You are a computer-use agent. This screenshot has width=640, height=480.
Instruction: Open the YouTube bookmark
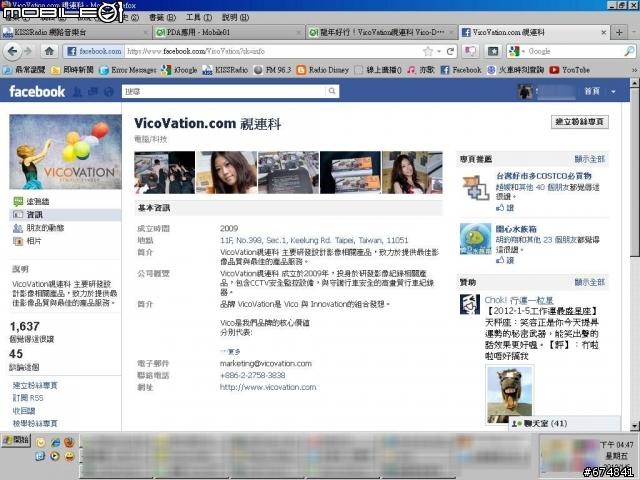tap(569, 70)
